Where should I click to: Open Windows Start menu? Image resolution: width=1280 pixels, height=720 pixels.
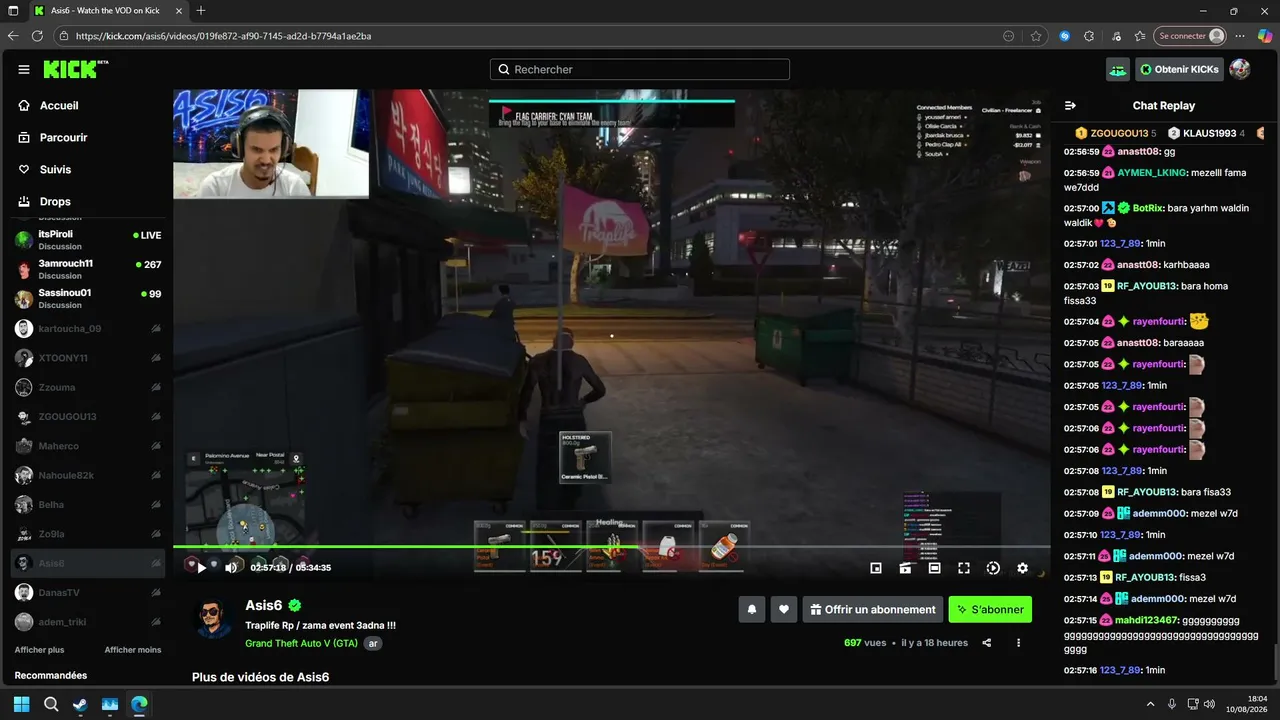click(21, 704)
